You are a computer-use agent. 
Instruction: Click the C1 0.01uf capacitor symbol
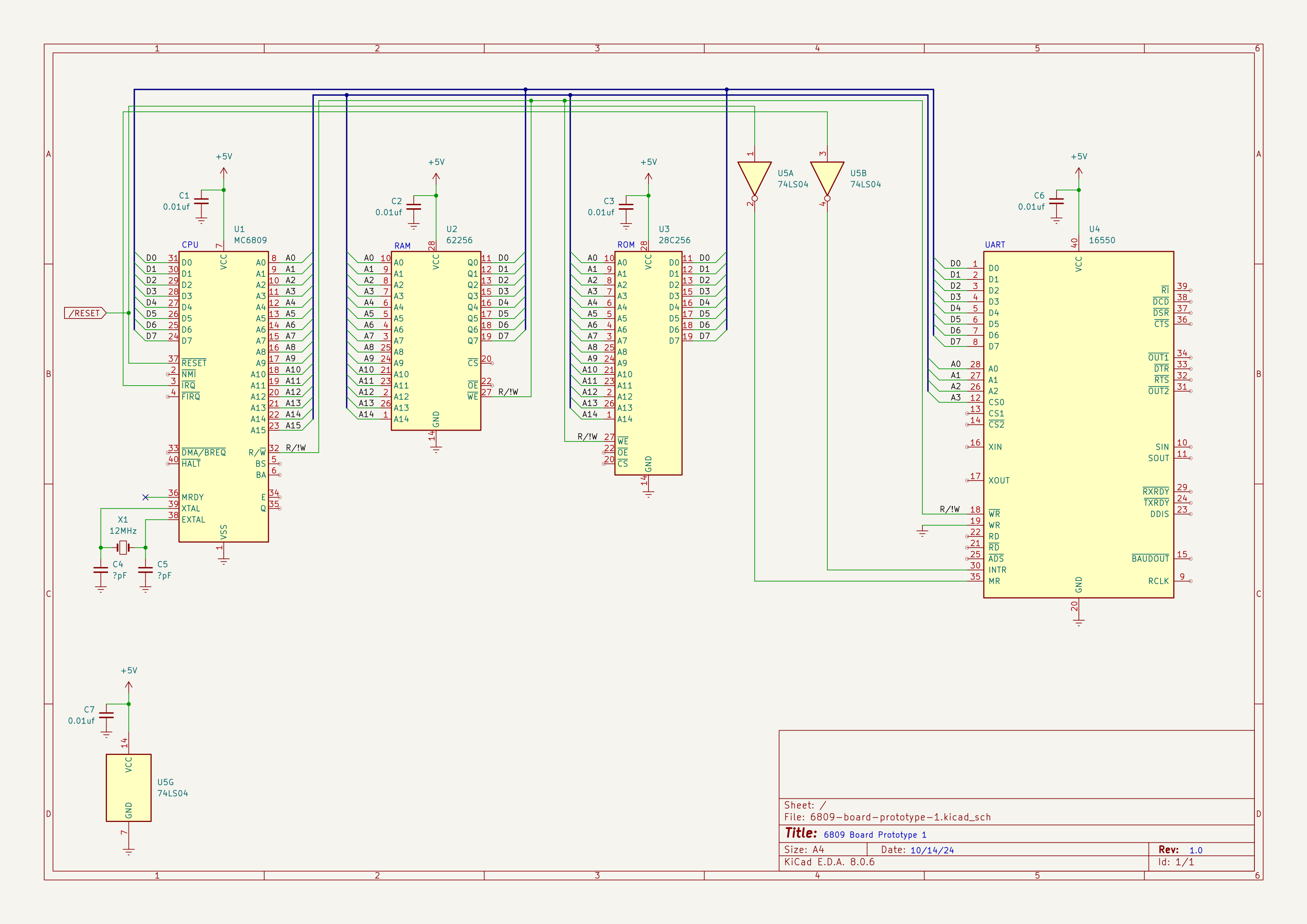(x=202, y=202)
